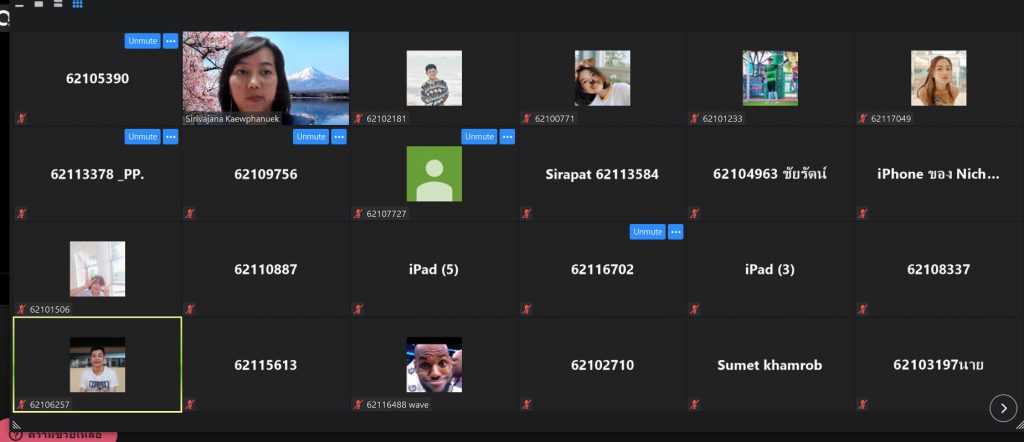Open more options for participant 62109756
This screenshot has width=1024, height=442.
coord(339,136)
